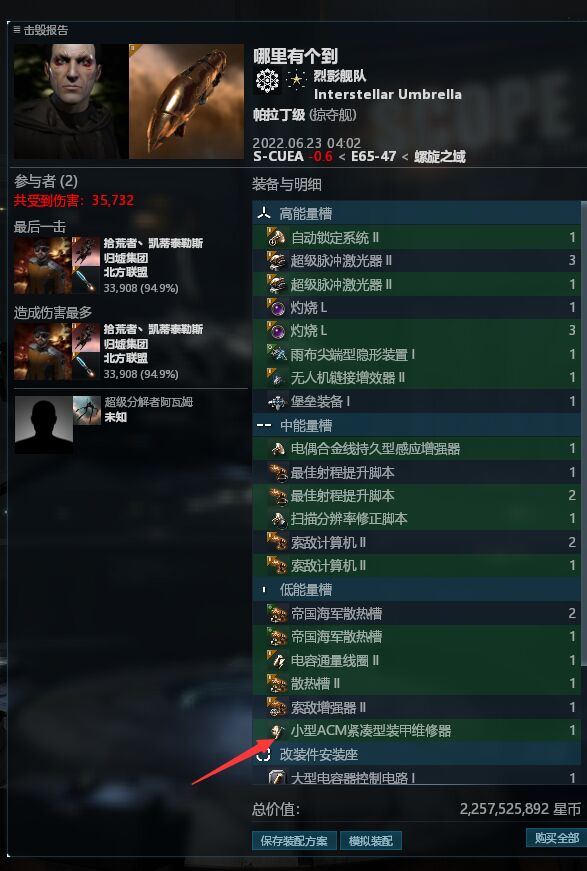
Task: Click the 雨布尖端型隐形装置 I icon
Action: [276, 354]
